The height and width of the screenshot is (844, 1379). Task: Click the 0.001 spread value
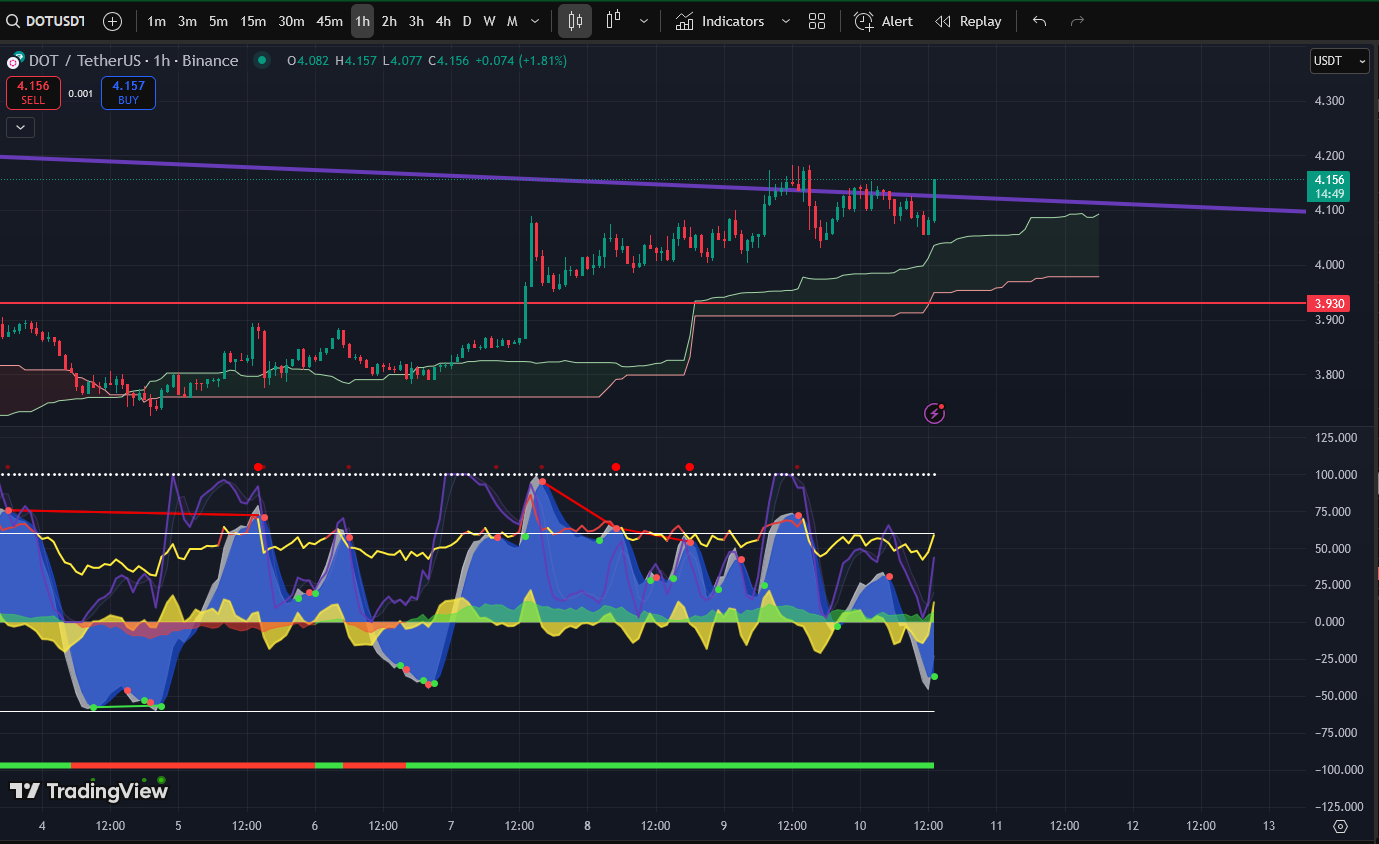(x=81, y=93)
